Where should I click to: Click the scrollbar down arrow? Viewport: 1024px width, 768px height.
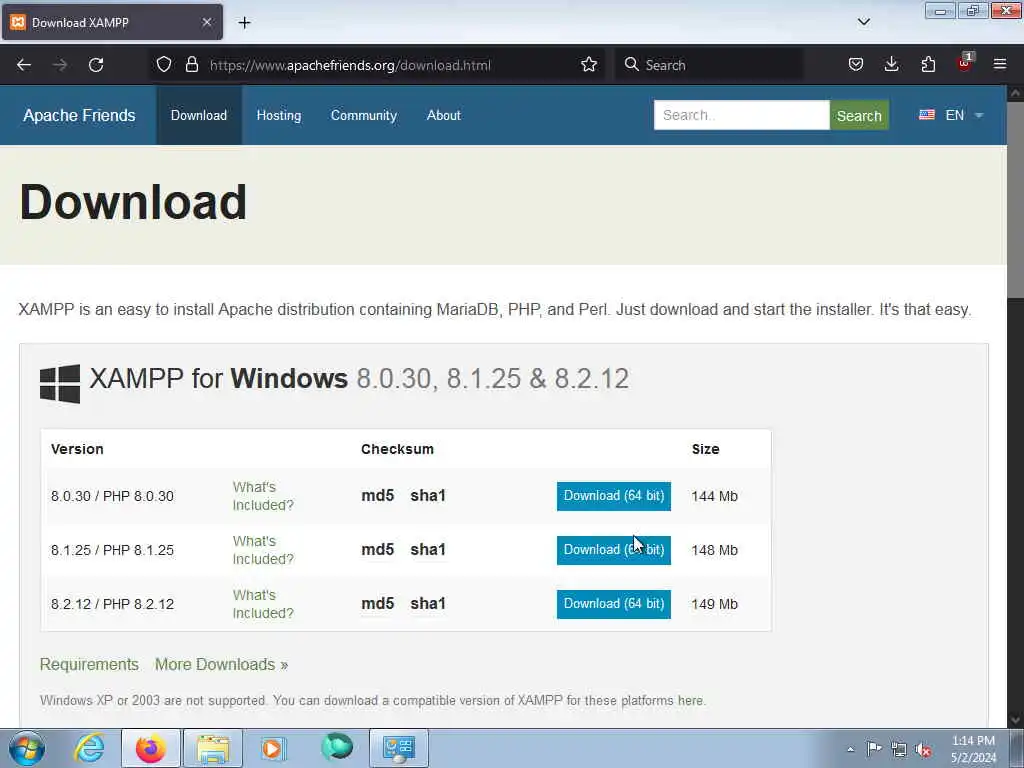[x=1016, y=720]
